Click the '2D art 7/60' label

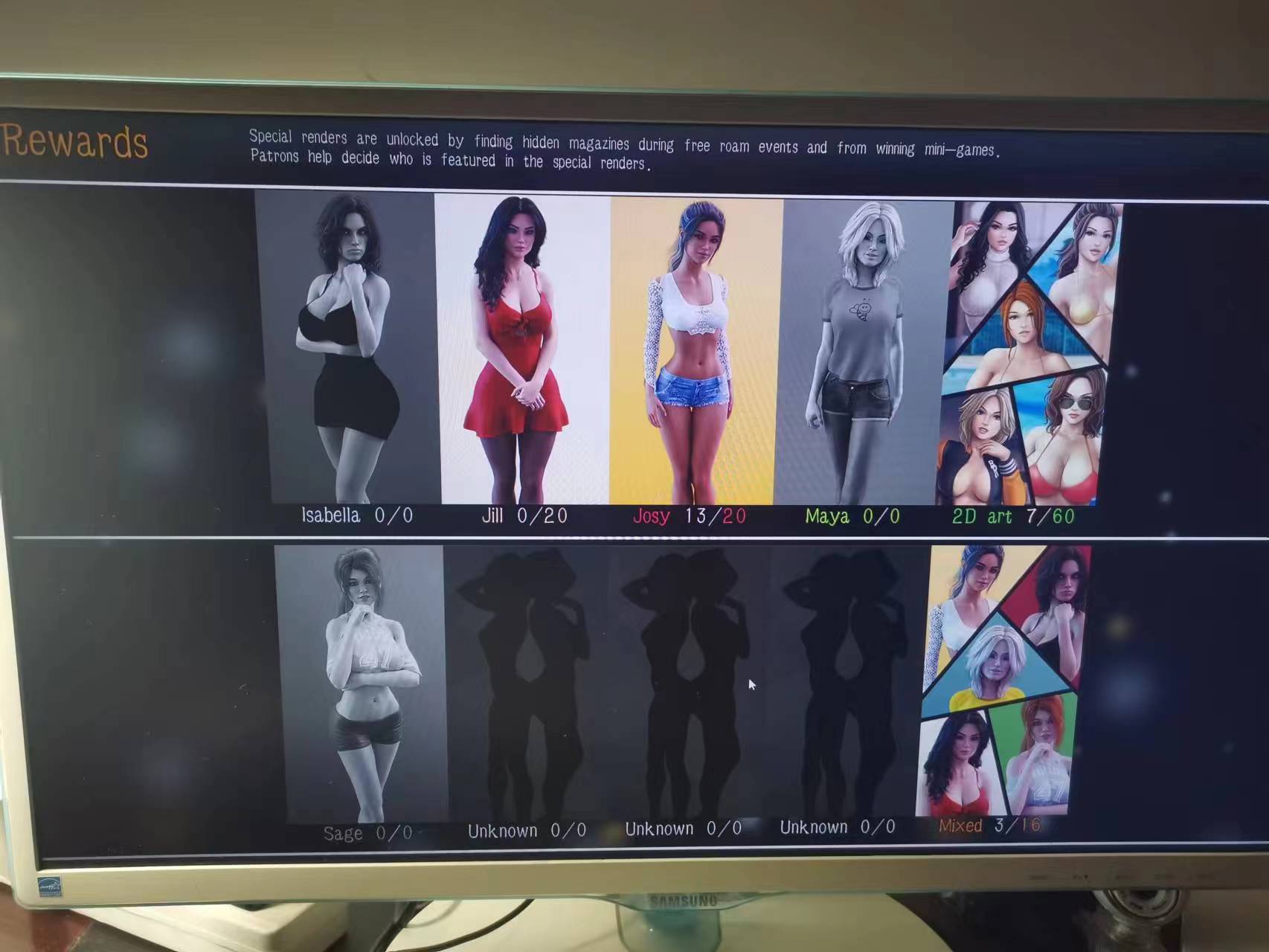pos(1013,516)
